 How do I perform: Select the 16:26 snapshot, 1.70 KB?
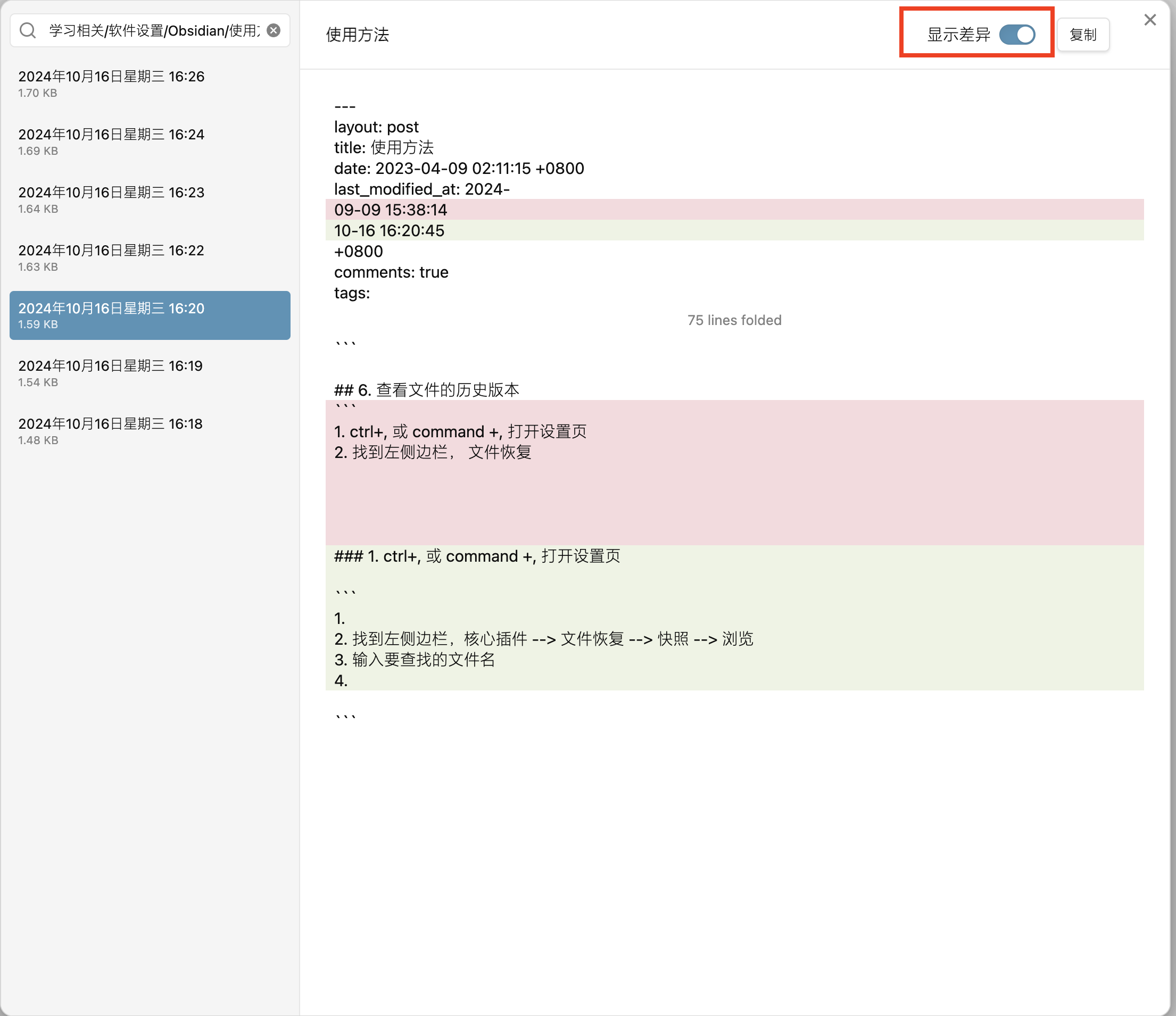pyautogui.click(x=150, y=84)
